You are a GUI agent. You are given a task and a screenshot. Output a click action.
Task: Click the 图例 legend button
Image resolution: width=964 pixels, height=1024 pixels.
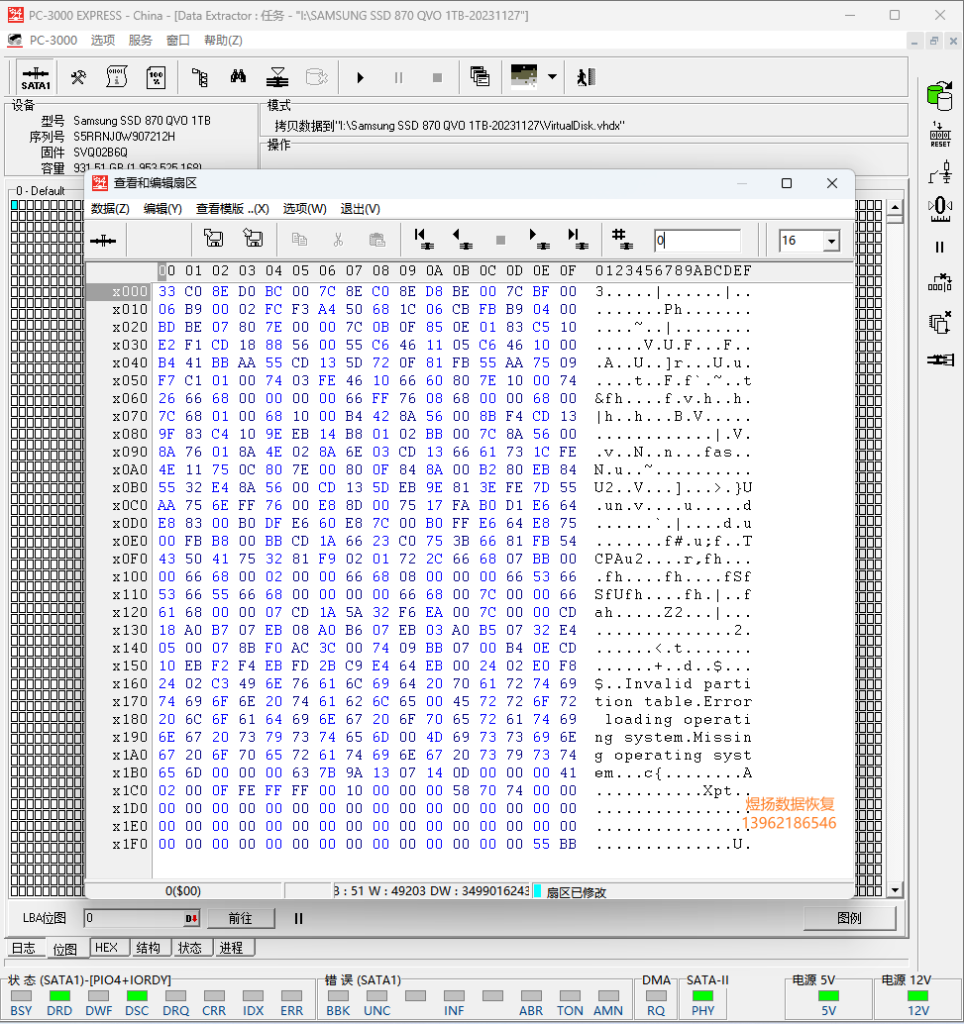[849, 918]
